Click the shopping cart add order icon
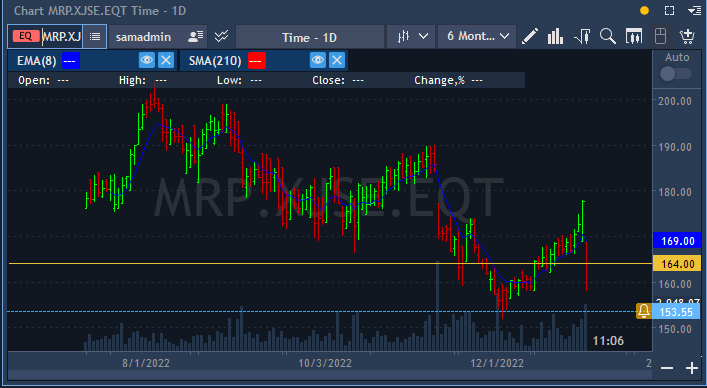The width and height of the screenshot is (707, 388). 687,37
